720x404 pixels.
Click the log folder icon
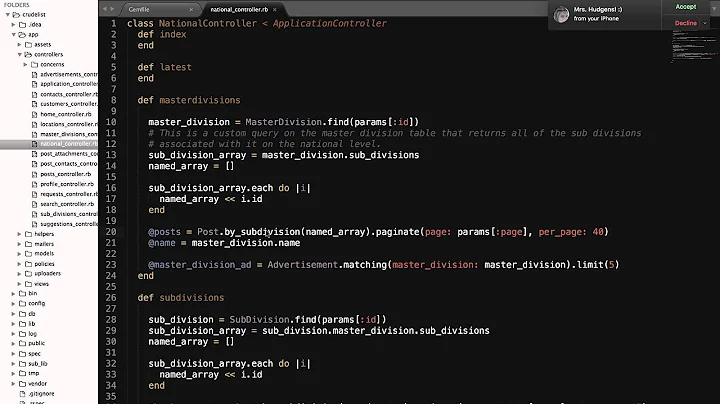pyautogui.click(x=22, y=334)
